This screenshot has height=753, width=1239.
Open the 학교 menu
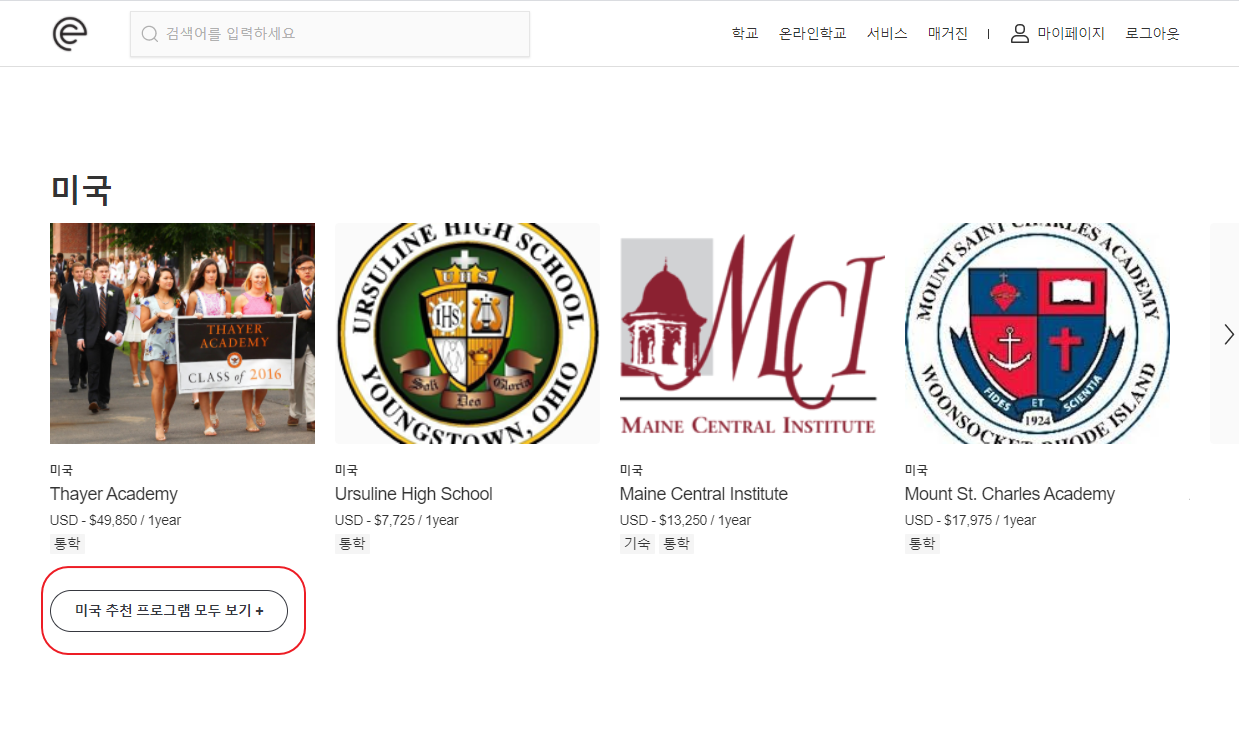pyautogui.click(x=744, y=34)
